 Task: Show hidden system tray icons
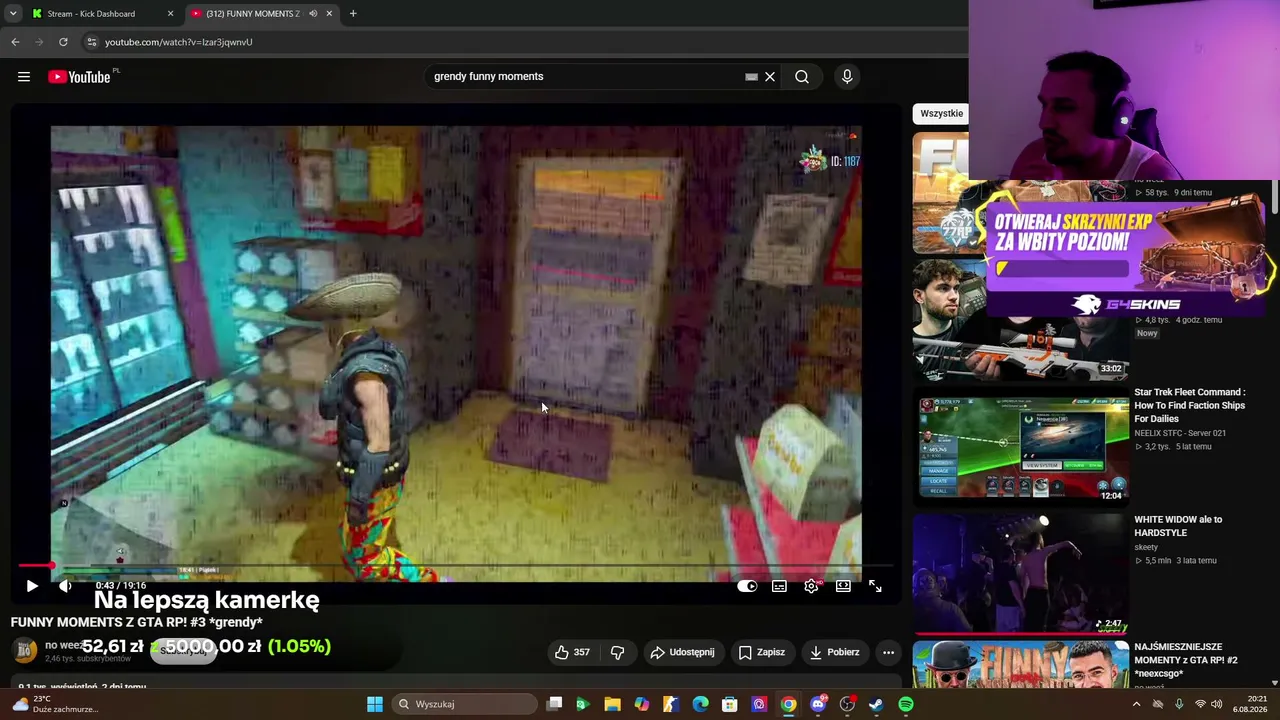point(1136,704)
